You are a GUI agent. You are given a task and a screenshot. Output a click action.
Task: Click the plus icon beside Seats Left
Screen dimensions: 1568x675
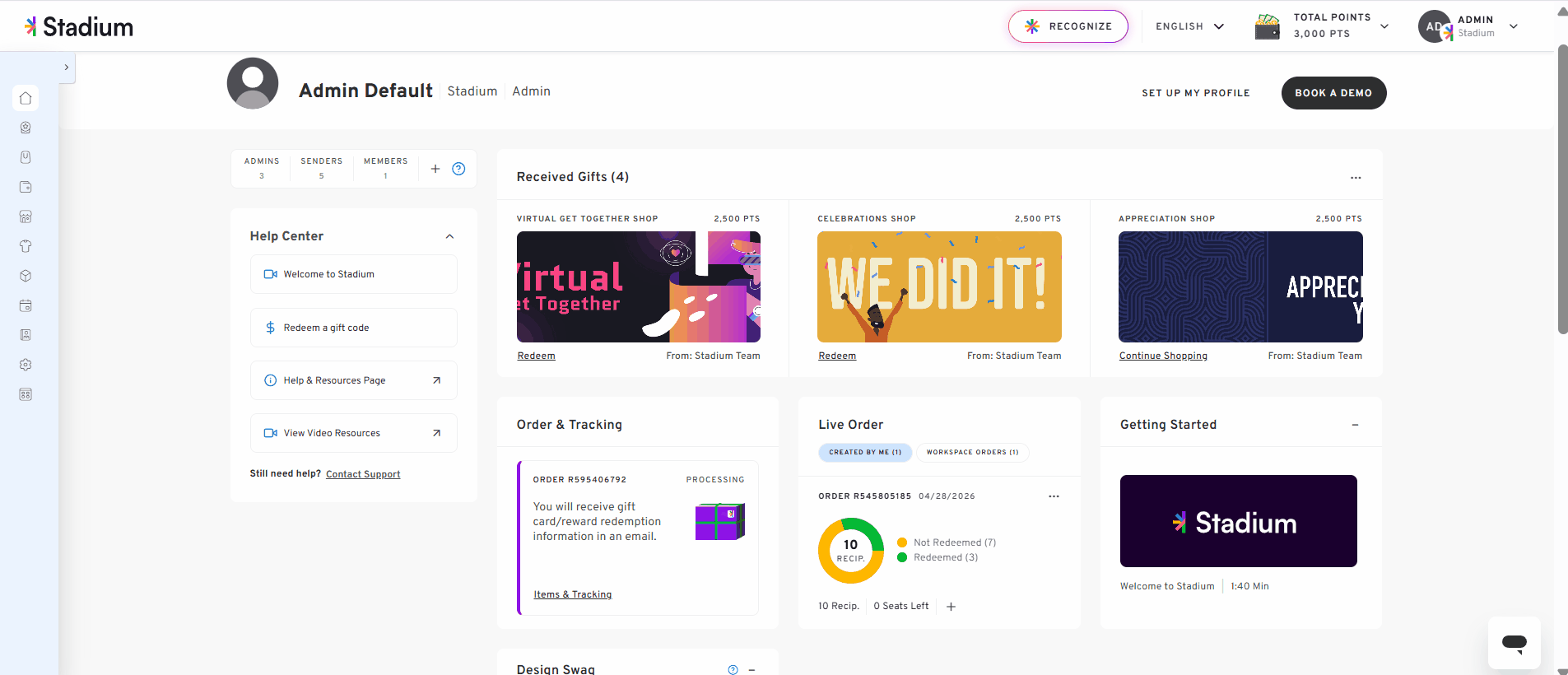tap(951, 607)
